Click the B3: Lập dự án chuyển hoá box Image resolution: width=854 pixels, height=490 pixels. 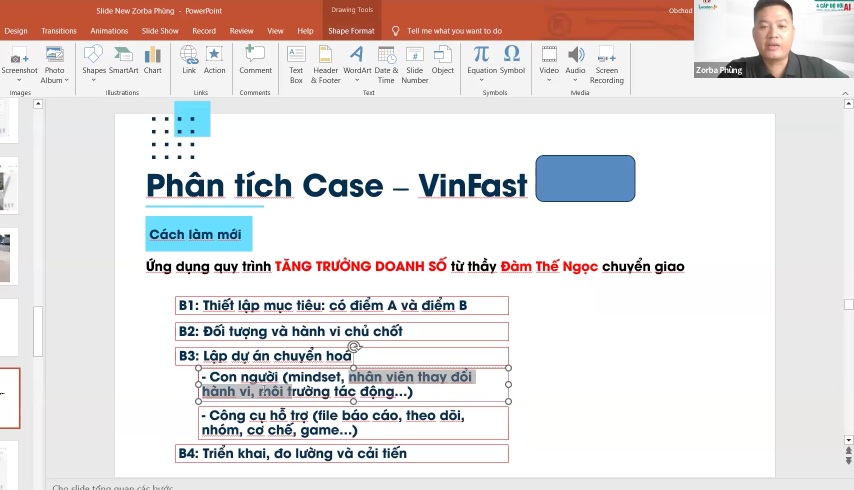[x=342, y=356]
